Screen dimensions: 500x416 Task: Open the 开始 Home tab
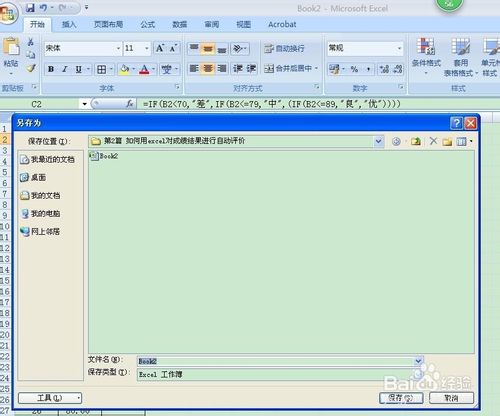[37, 24]
